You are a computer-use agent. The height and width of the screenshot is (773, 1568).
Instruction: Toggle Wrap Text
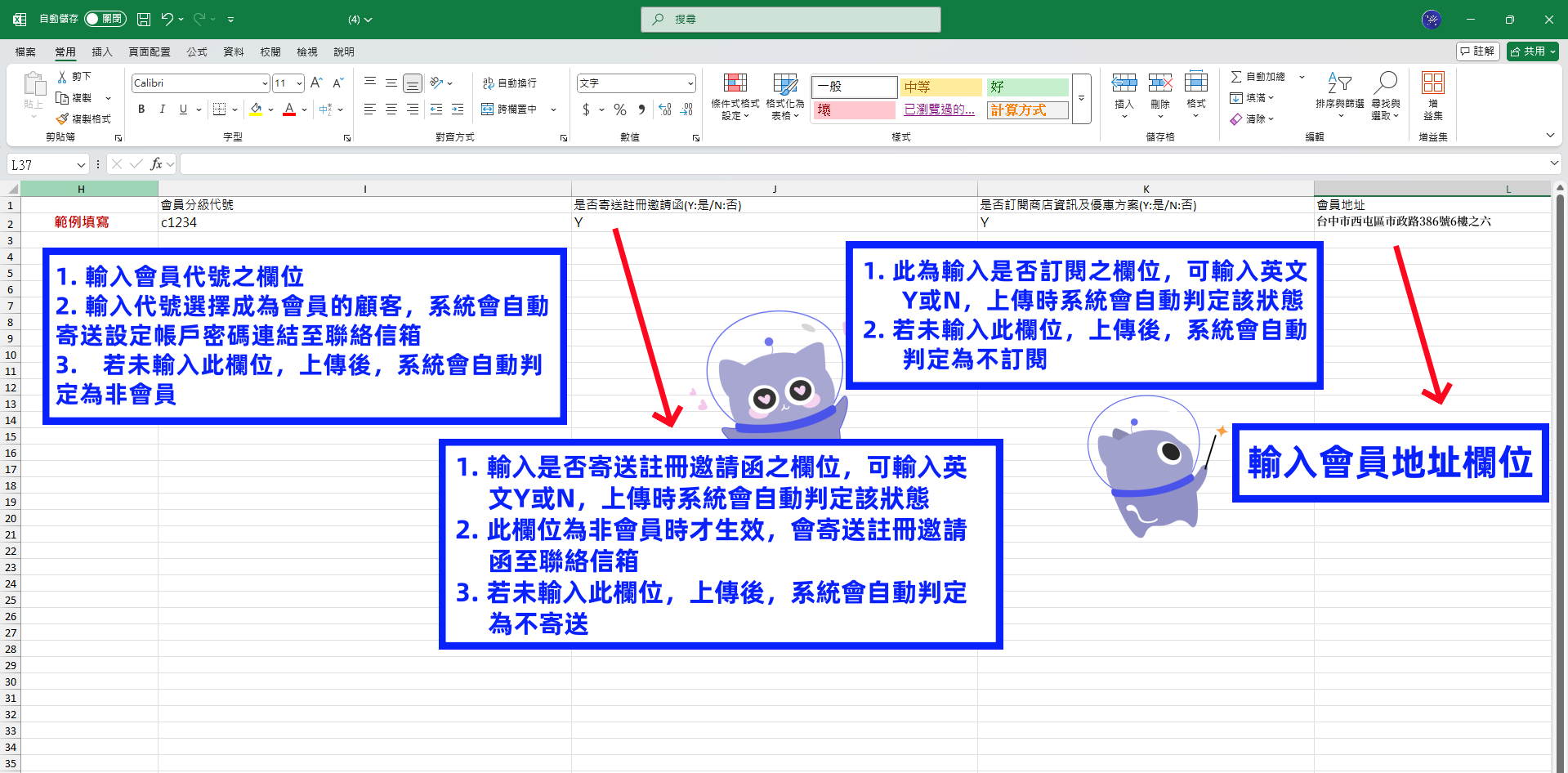click(509, 83)
